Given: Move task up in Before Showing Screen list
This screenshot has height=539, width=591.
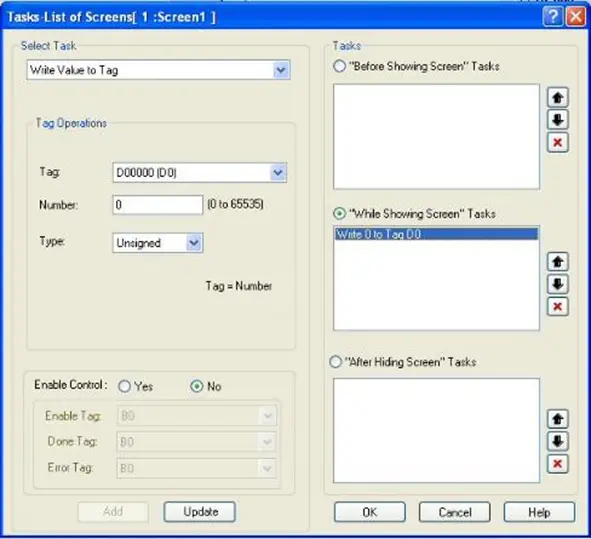Looking at the screenshot, I should tap(557, 98).
